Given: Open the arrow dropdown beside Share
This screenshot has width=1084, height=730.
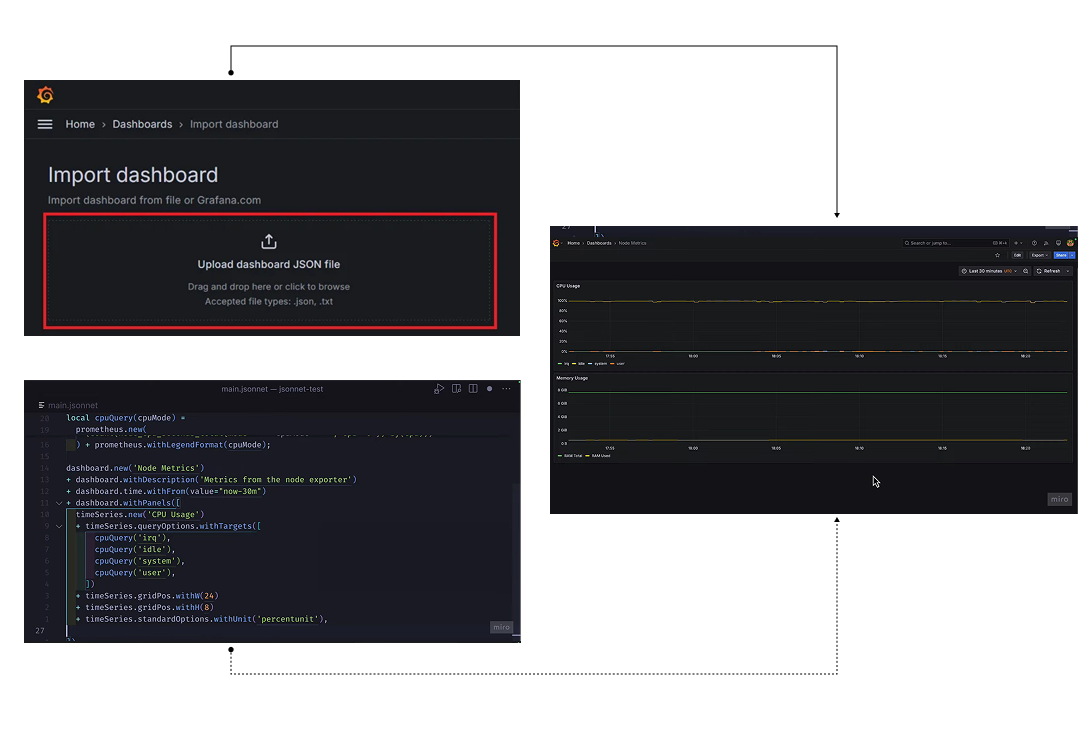Looking at the screenshot, I should 1072,255.
